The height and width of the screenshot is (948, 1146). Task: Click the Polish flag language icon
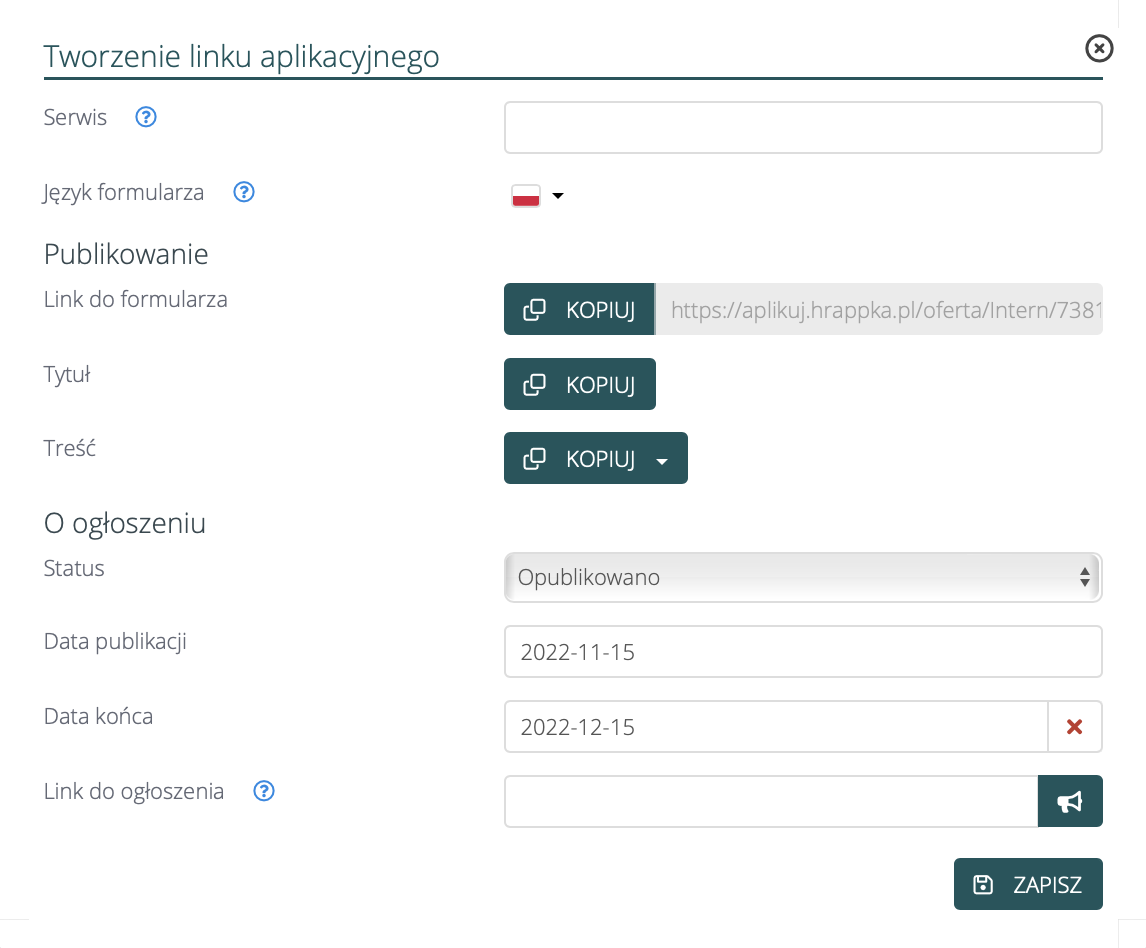526,196
